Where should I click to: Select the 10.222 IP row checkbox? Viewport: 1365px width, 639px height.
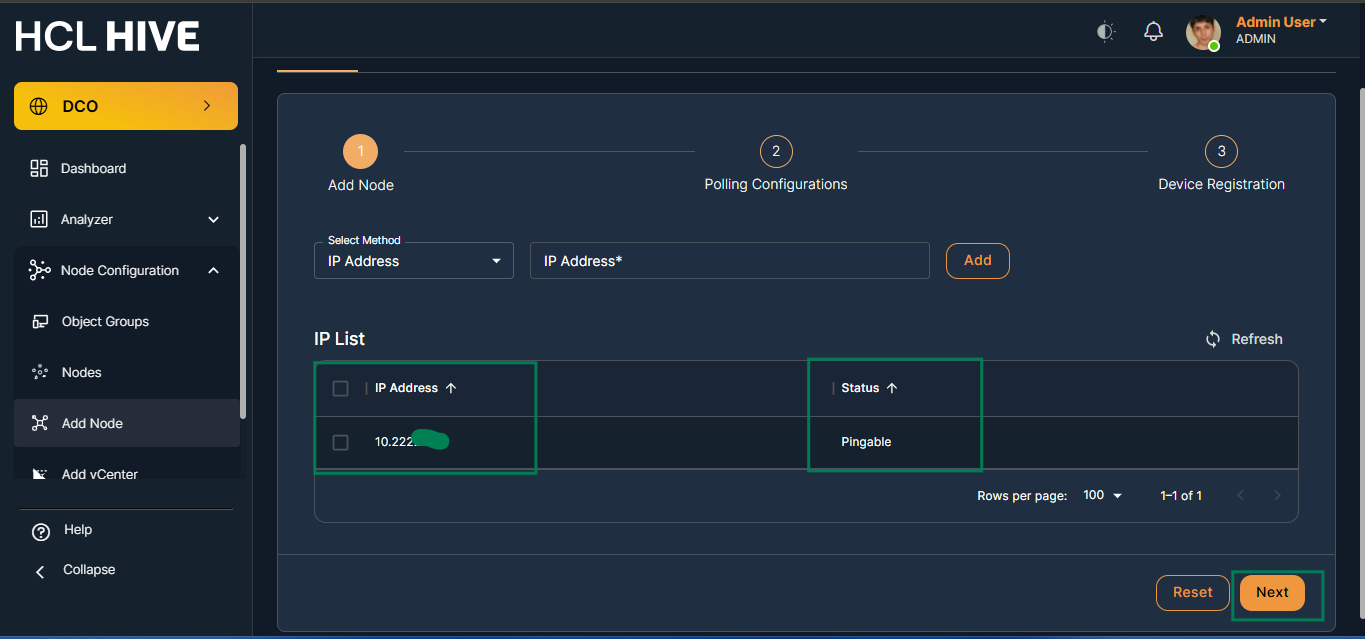point(340,442)
